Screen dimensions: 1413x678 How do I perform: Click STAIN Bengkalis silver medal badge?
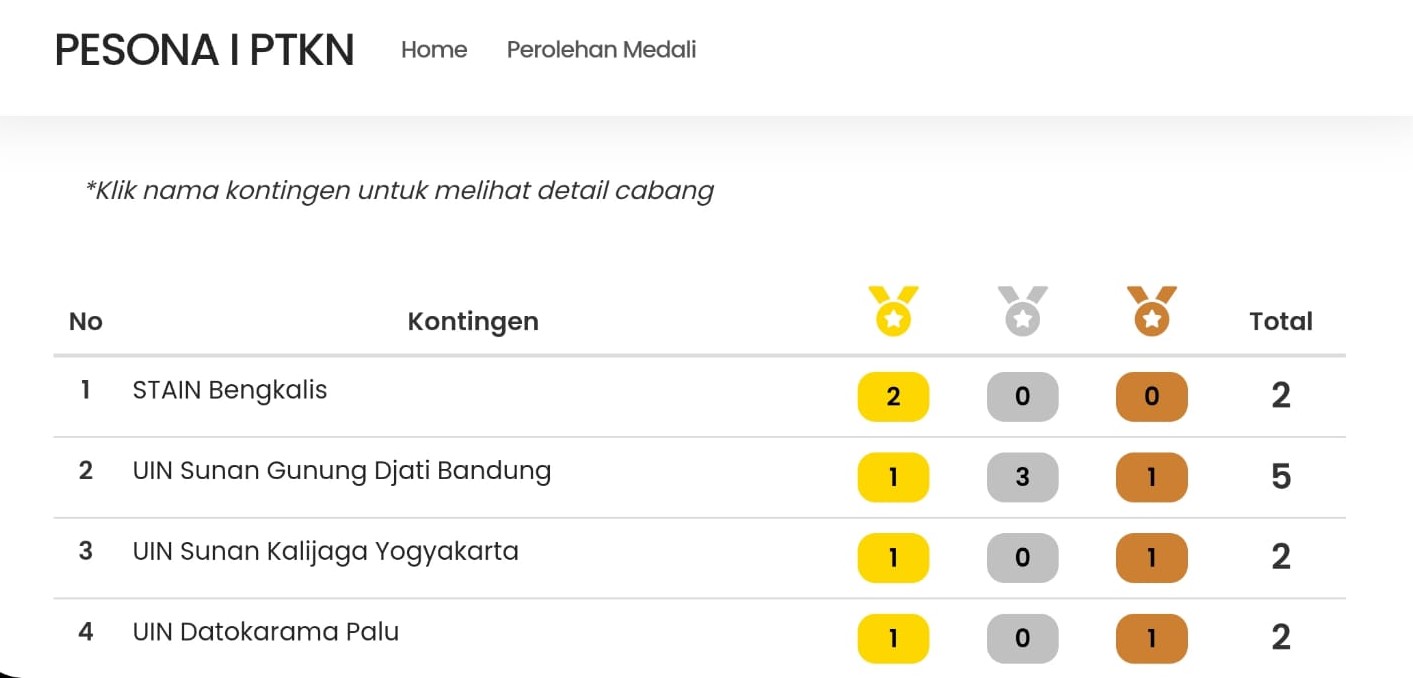tap(1022, 397)
